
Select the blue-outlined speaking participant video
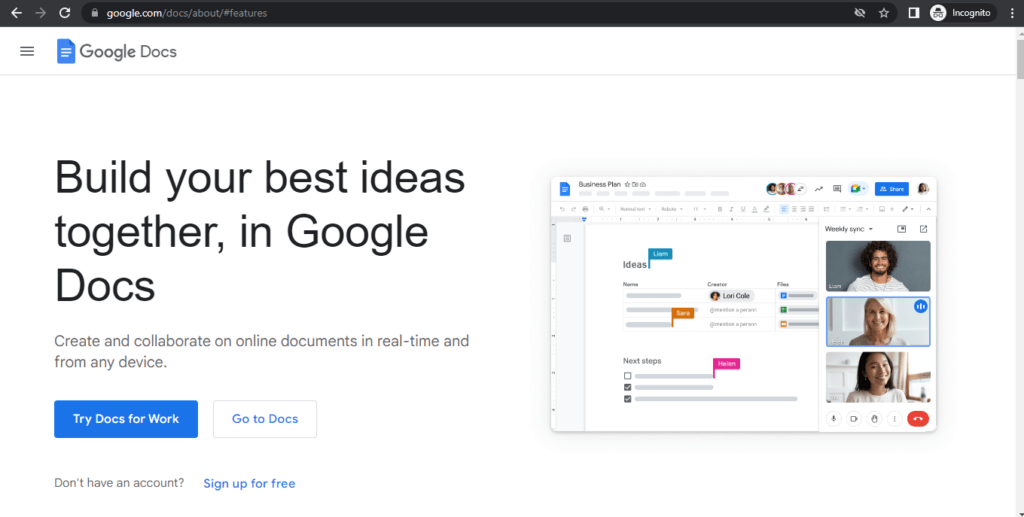(x=878, y=322)
